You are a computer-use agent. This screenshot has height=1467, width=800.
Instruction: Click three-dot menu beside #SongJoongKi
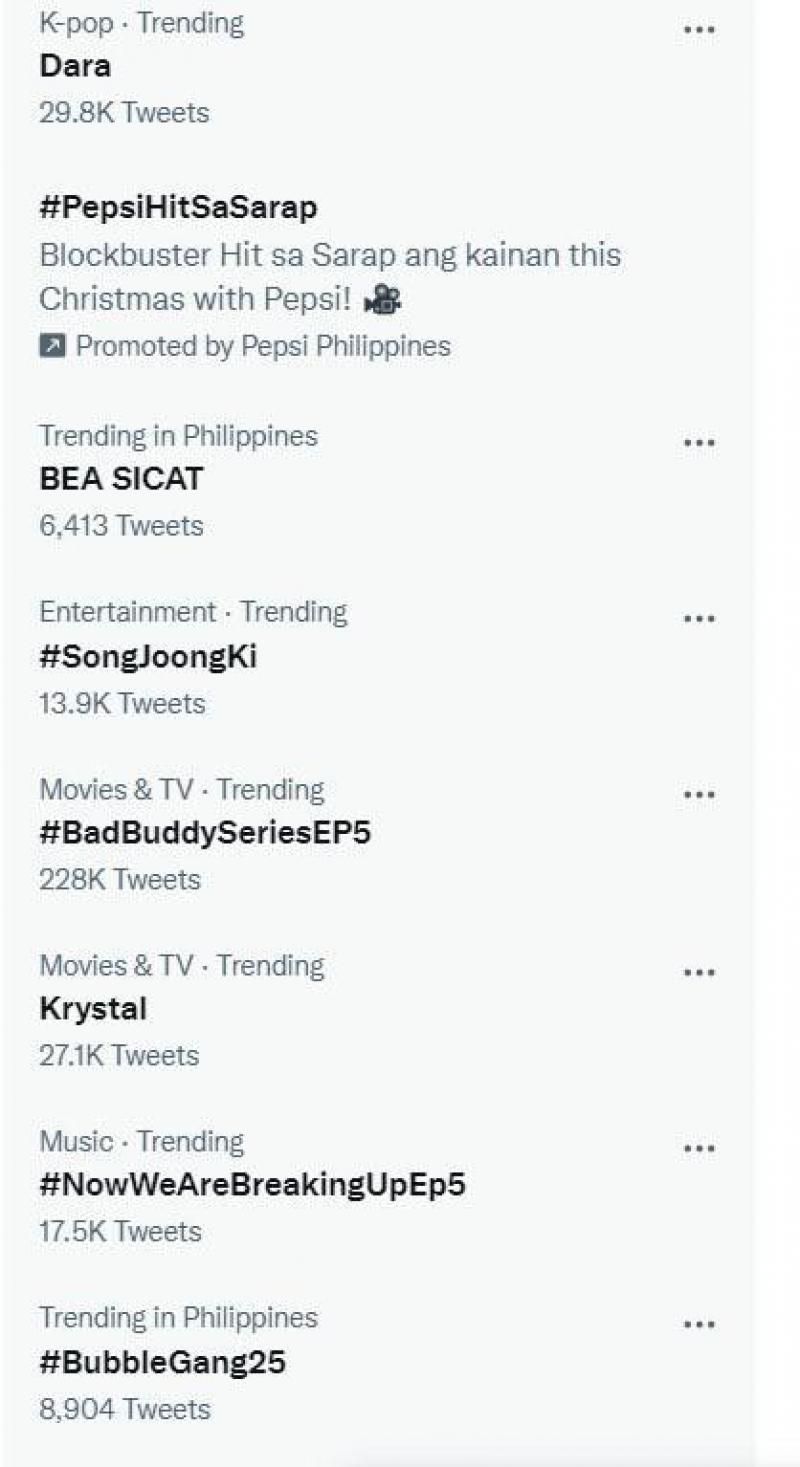point(698,619)
